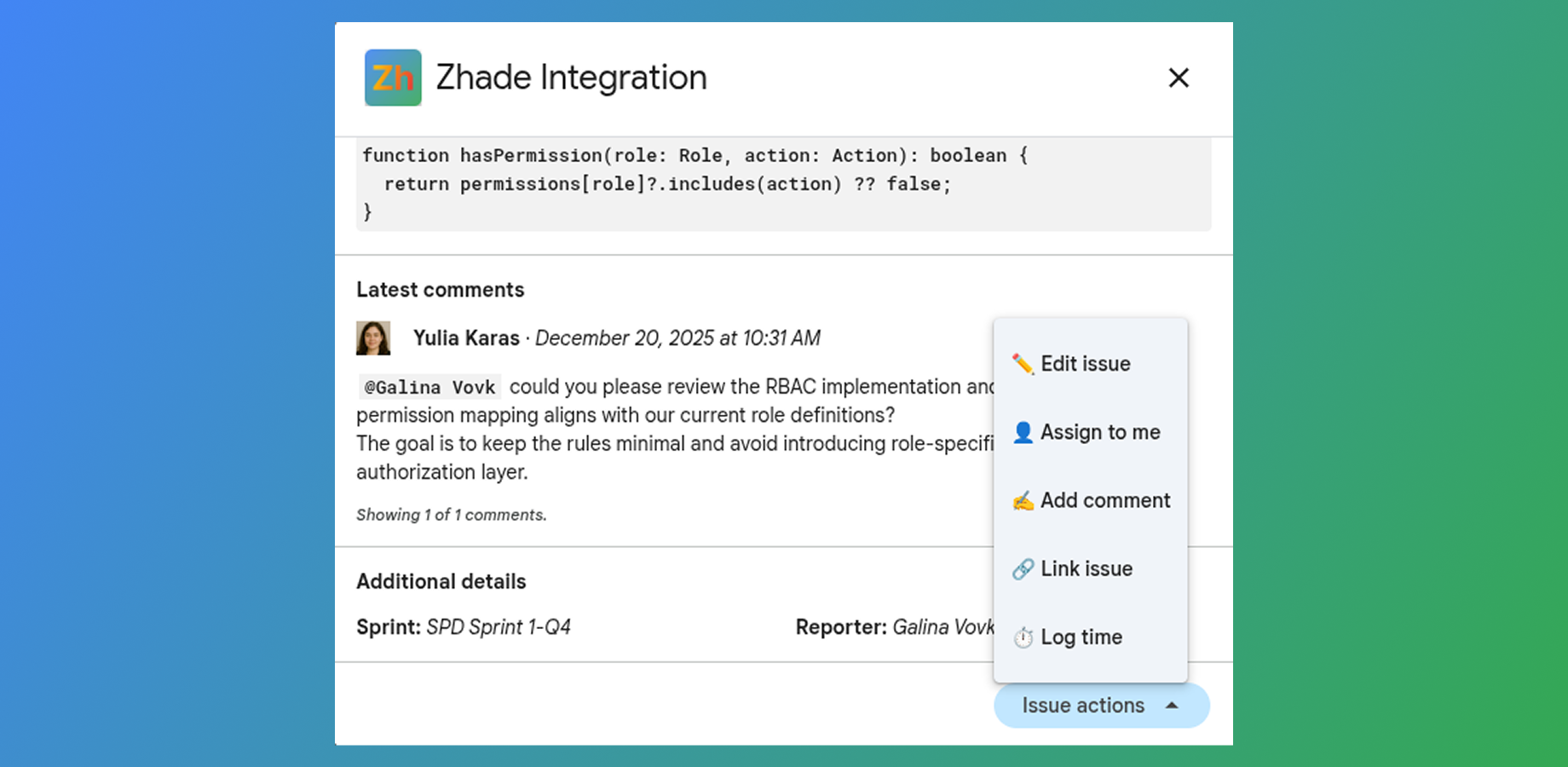Select the hasPermission code block
The height and width of the screenshot is (767, 1568).
click(782, 183)
